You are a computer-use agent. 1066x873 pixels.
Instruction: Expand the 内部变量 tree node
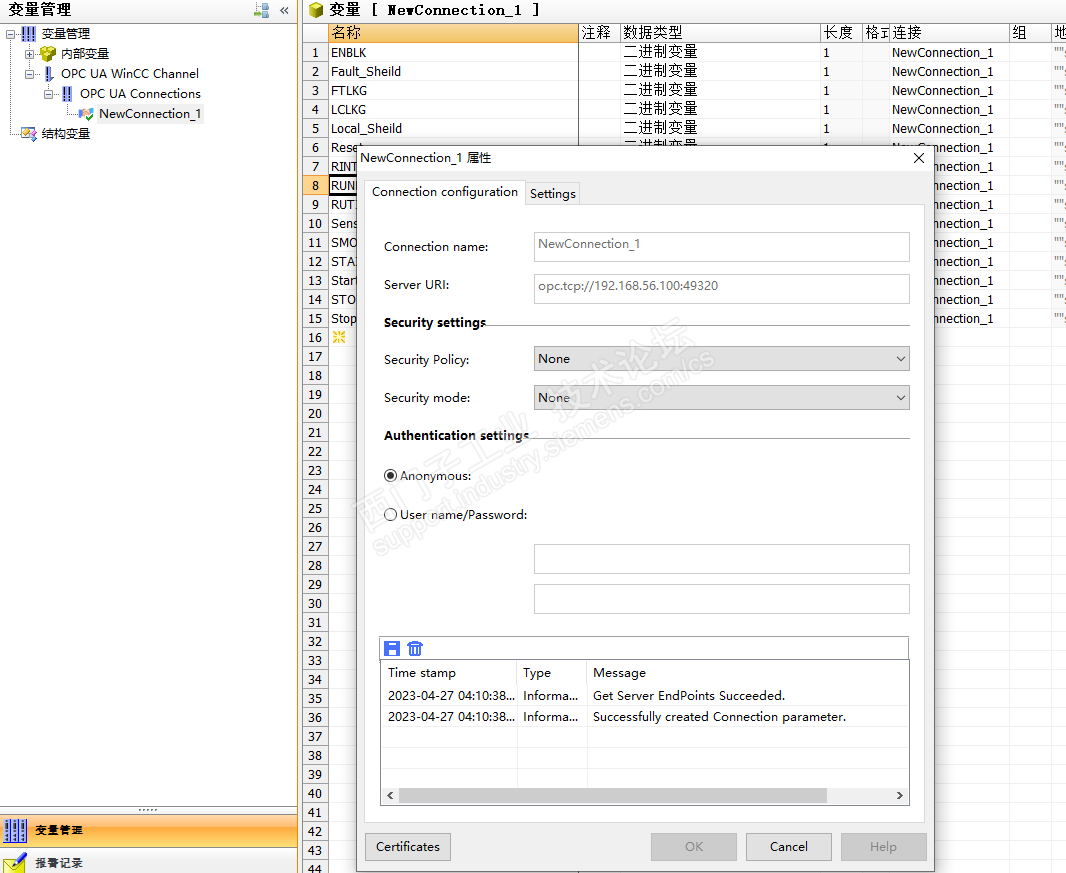point(29,54)
